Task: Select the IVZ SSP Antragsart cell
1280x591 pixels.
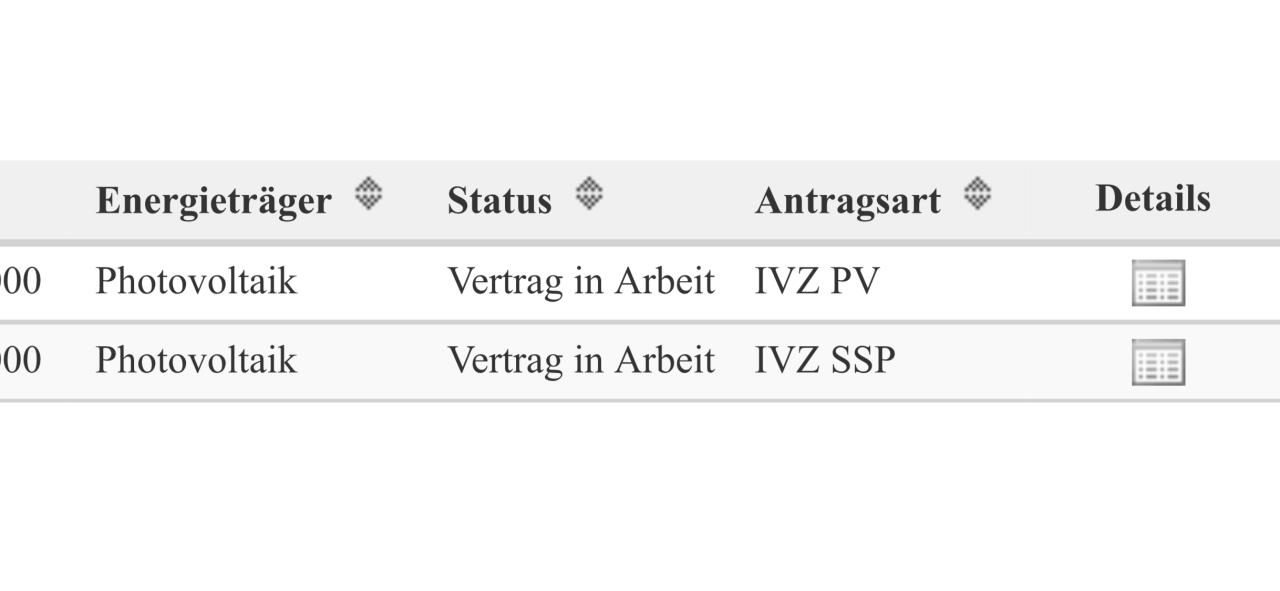Action: (x=825, y=360)
